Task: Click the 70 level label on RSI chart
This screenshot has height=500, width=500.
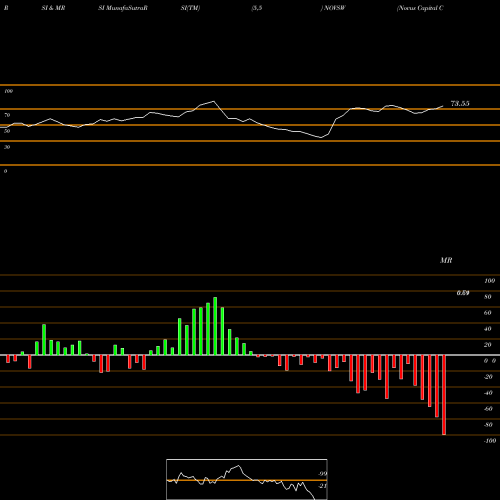Action: 7,115
